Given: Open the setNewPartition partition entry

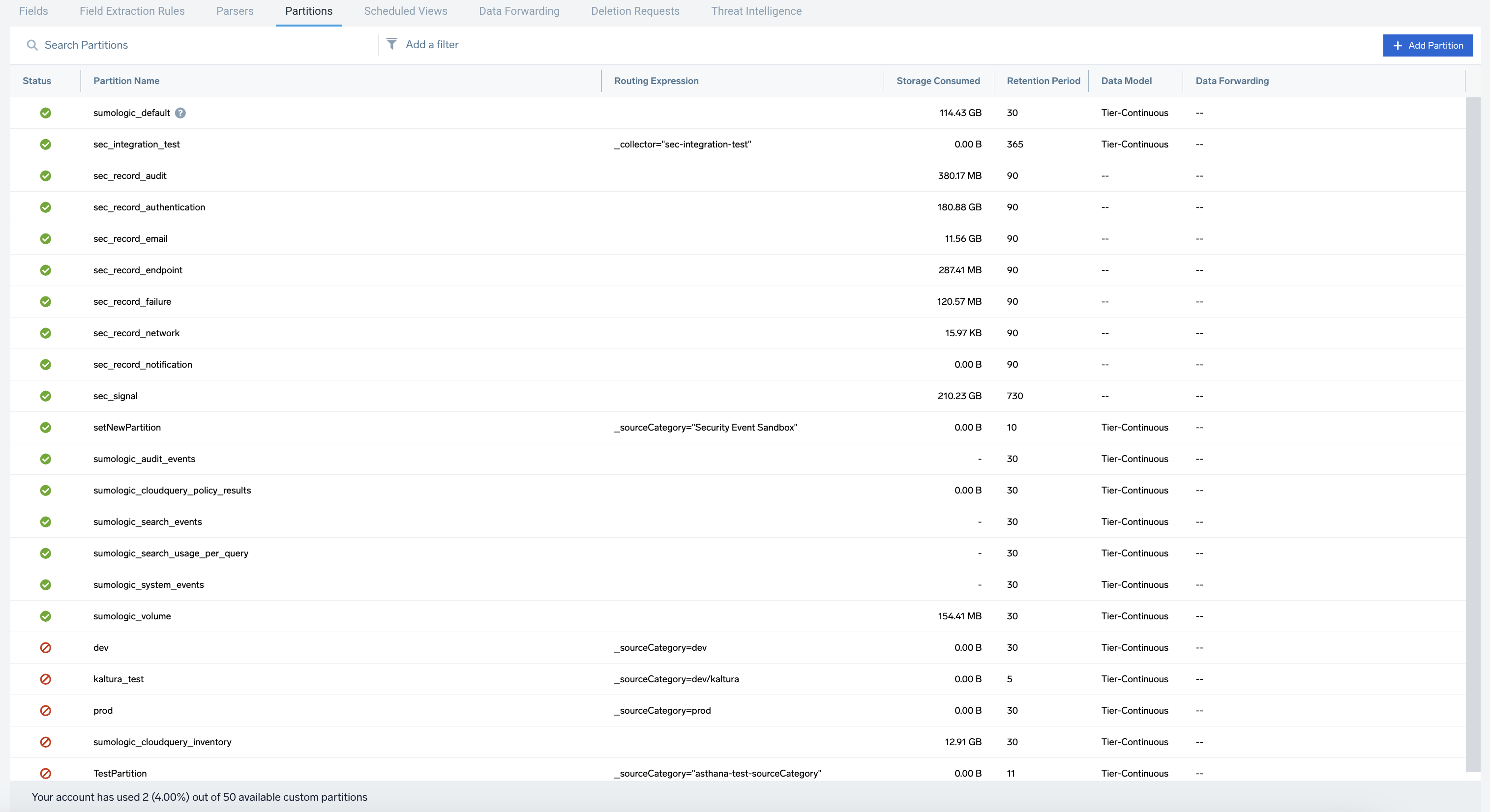Looking at the screenshot, I should [x=127, y=428].
